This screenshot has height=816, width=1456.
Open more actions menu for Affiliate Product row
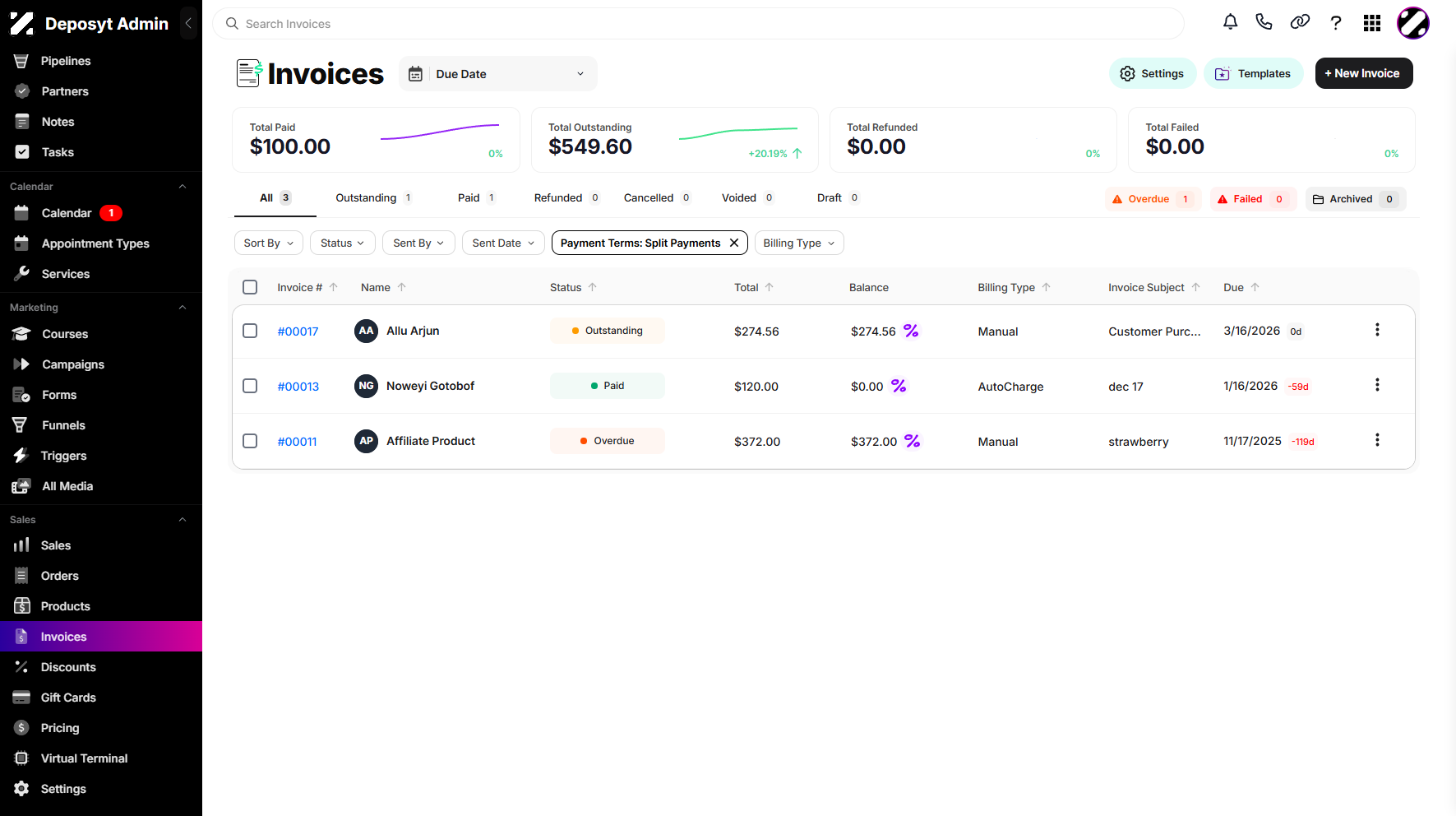click(x=1377, y=440)
